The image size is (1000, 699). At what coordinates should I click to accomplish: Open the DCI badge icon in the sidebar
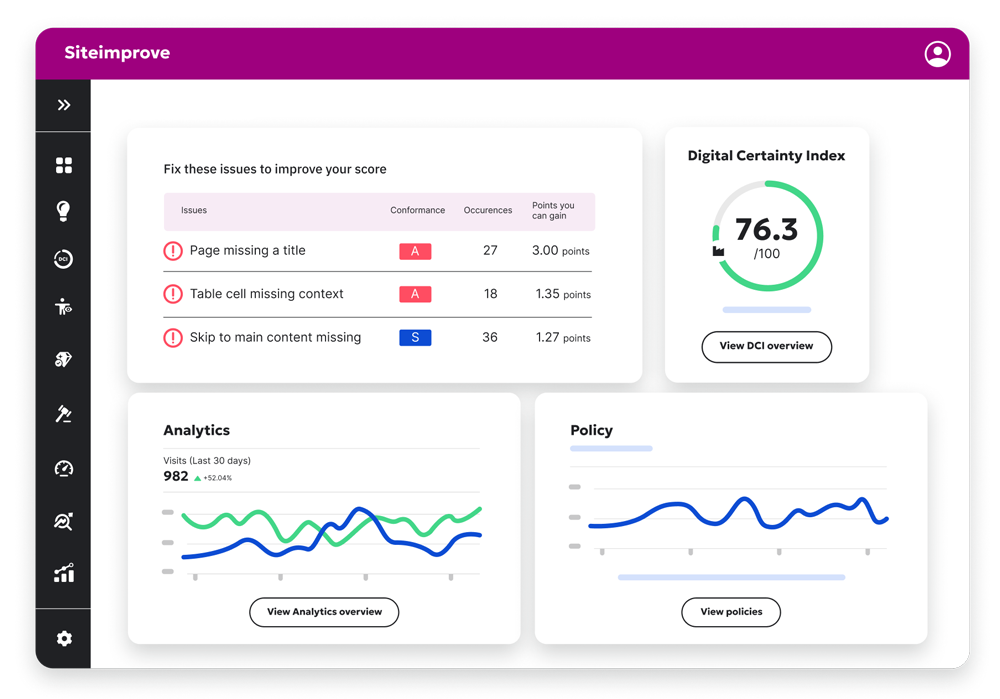pyautogui.click(x=63, y=259)
